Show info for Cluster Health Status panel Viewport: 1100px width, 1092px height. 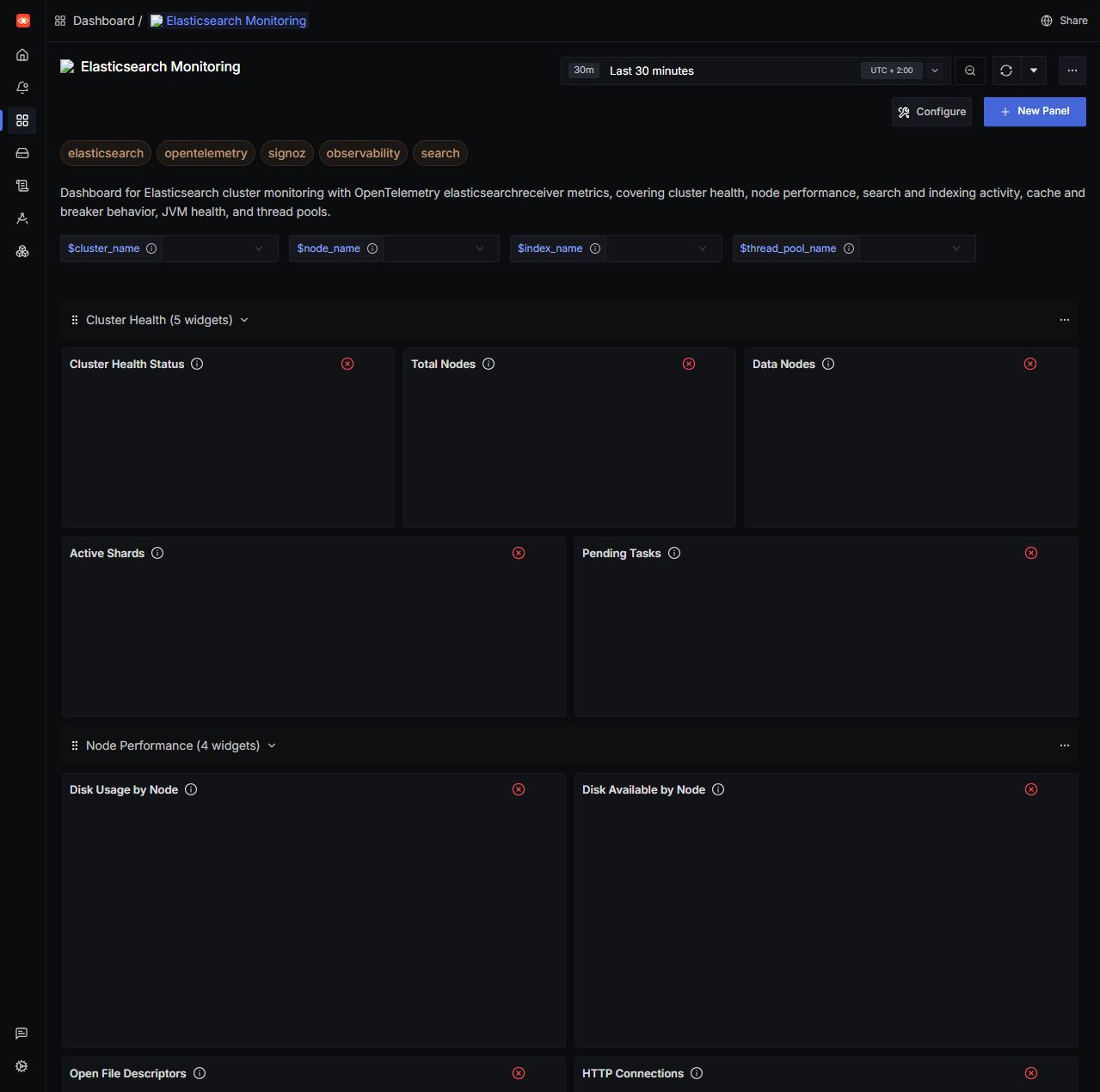[x=197, y=364]
